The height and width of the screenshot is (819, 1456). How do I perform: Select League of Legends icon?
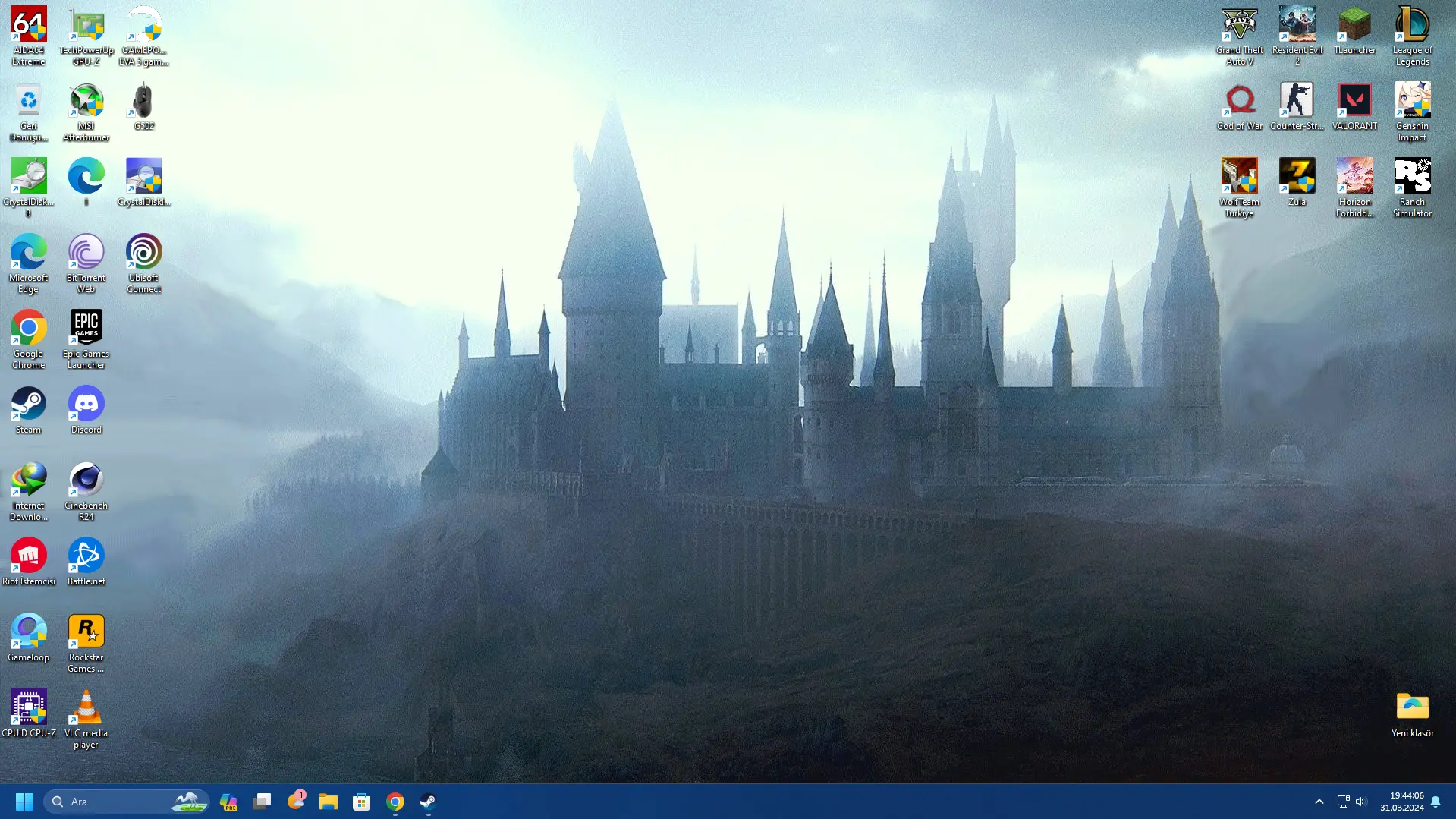point(1413,36)
